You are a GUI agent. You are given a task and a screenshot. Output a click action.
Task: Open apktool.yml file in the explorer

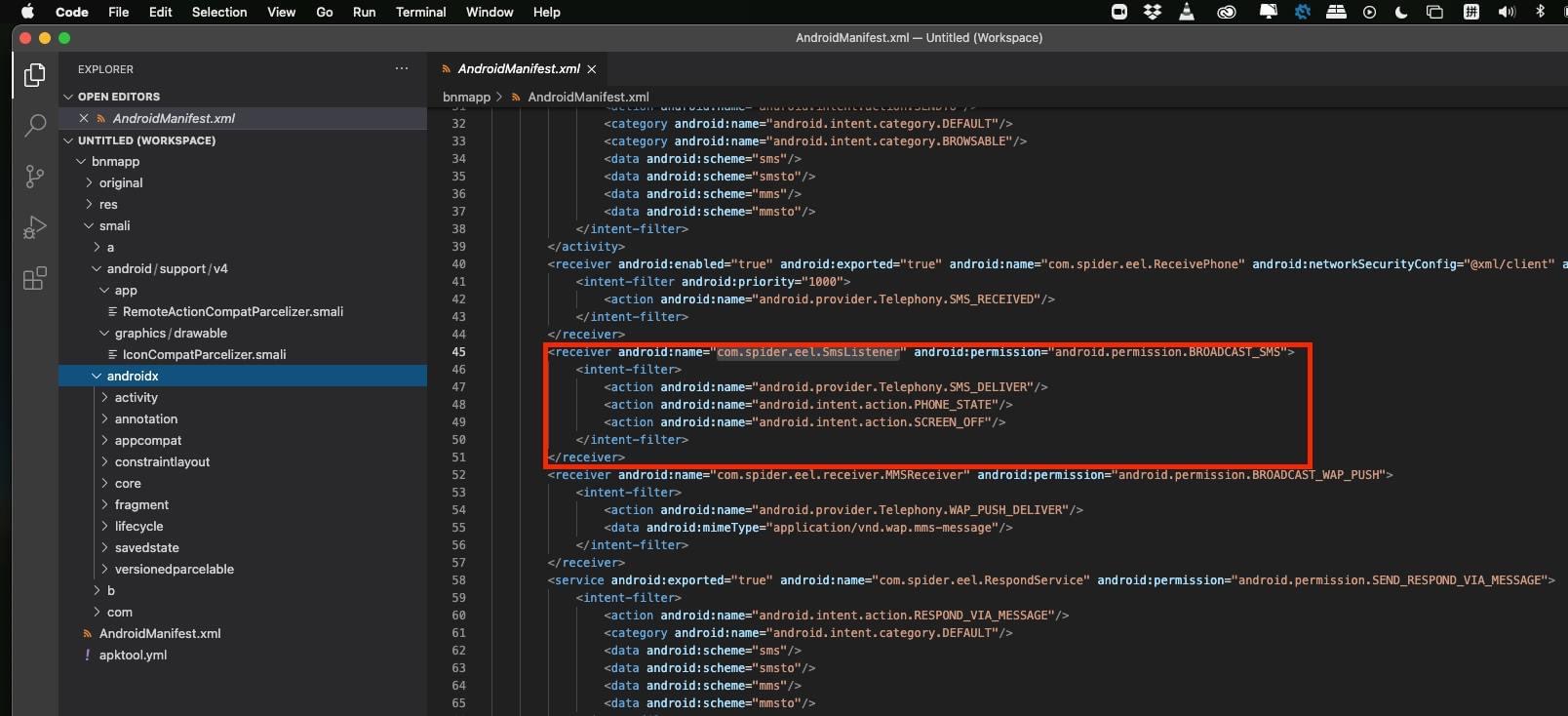click(133, 656)
